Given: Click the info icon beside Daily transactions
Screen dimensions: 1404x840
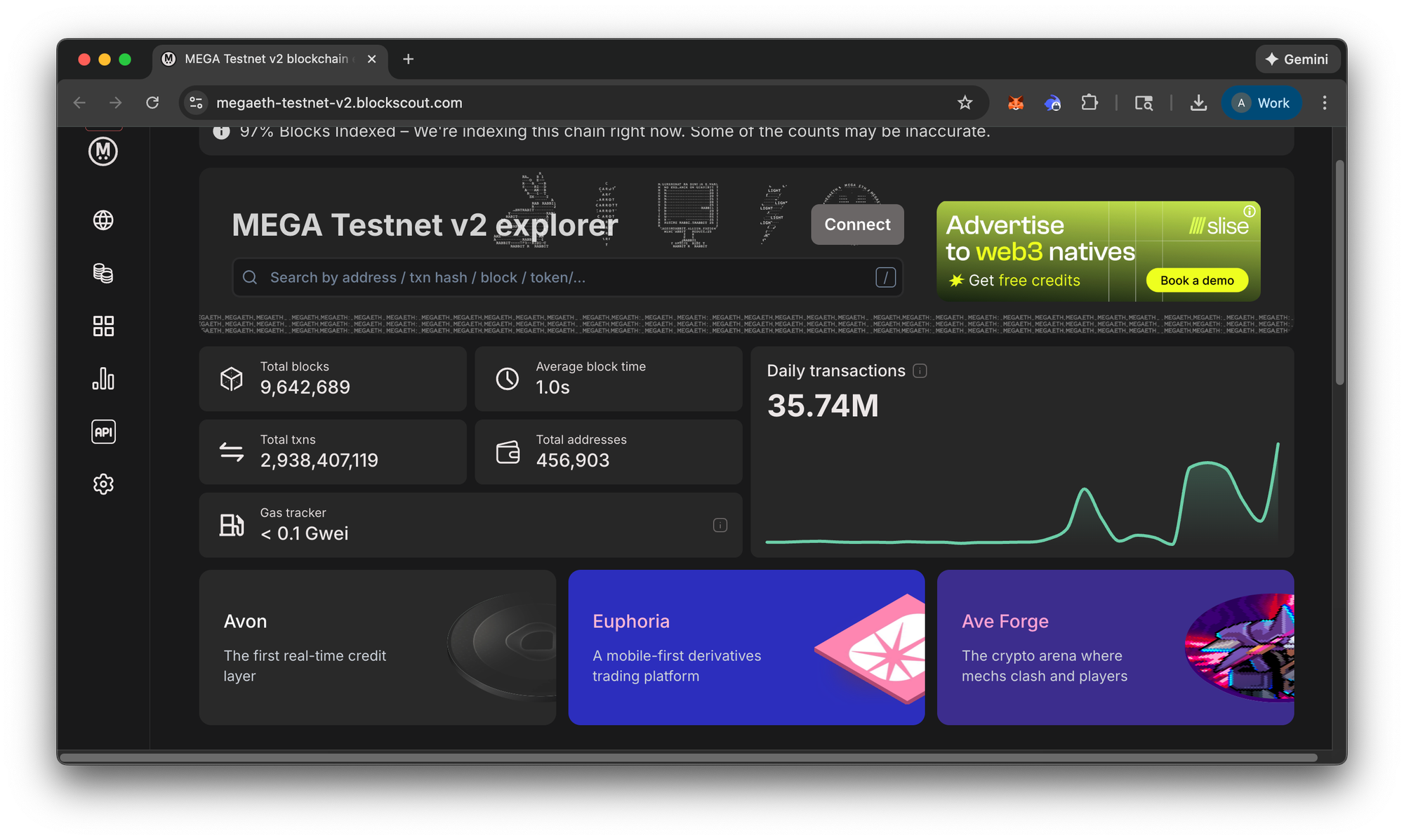Looking at the screenshot, I should pos(920,371).
